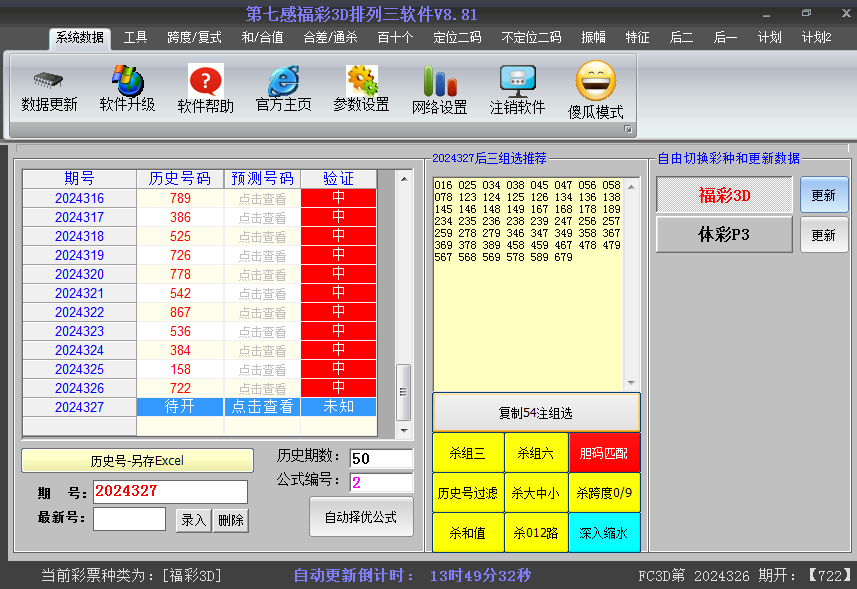
Task: Click ribbon group expand launcher icon
Action: tap(628, 129)
